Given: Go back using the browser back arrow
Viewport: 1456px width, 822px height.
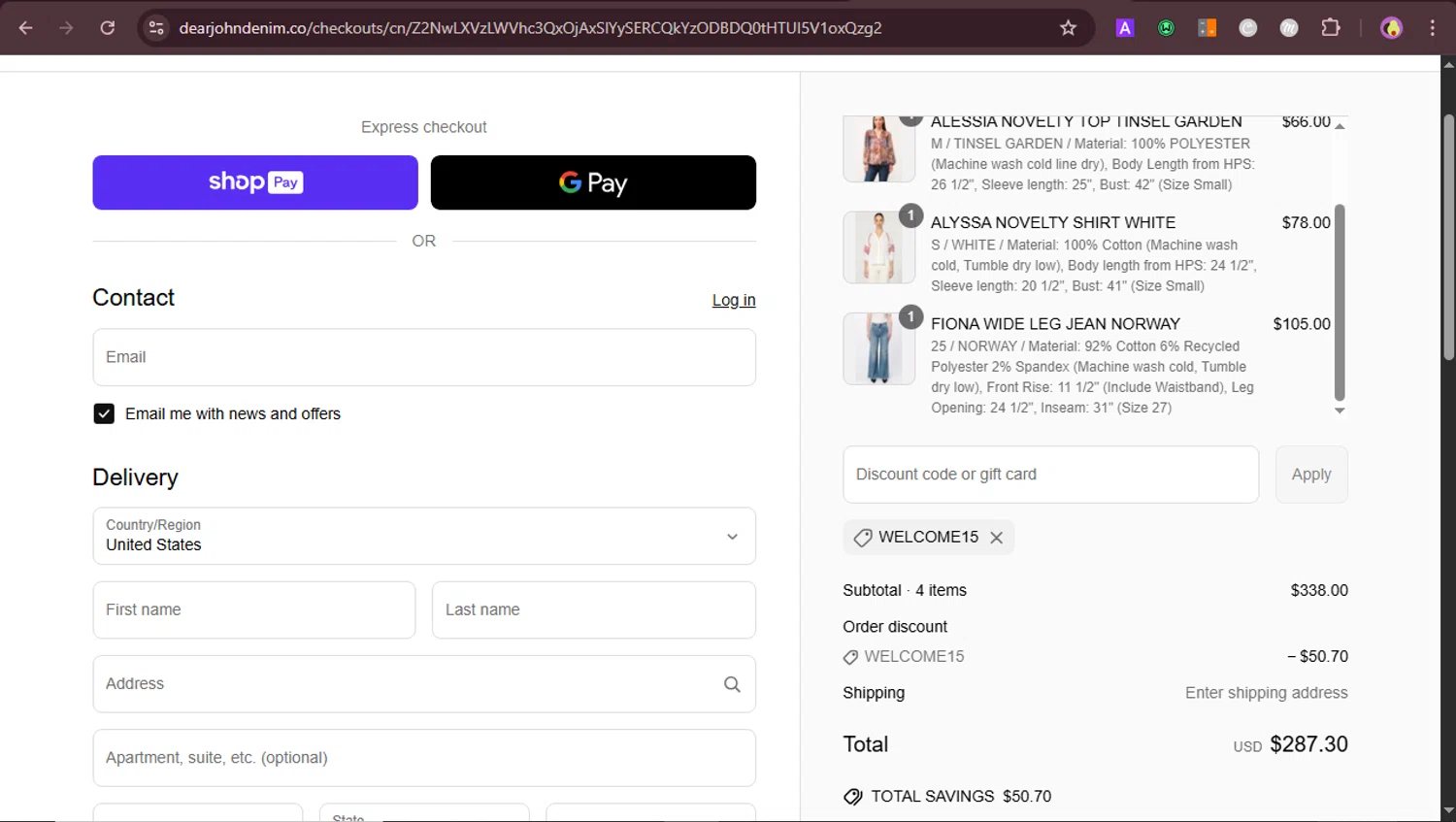Looking at the screenshot, I should (26, 28).
